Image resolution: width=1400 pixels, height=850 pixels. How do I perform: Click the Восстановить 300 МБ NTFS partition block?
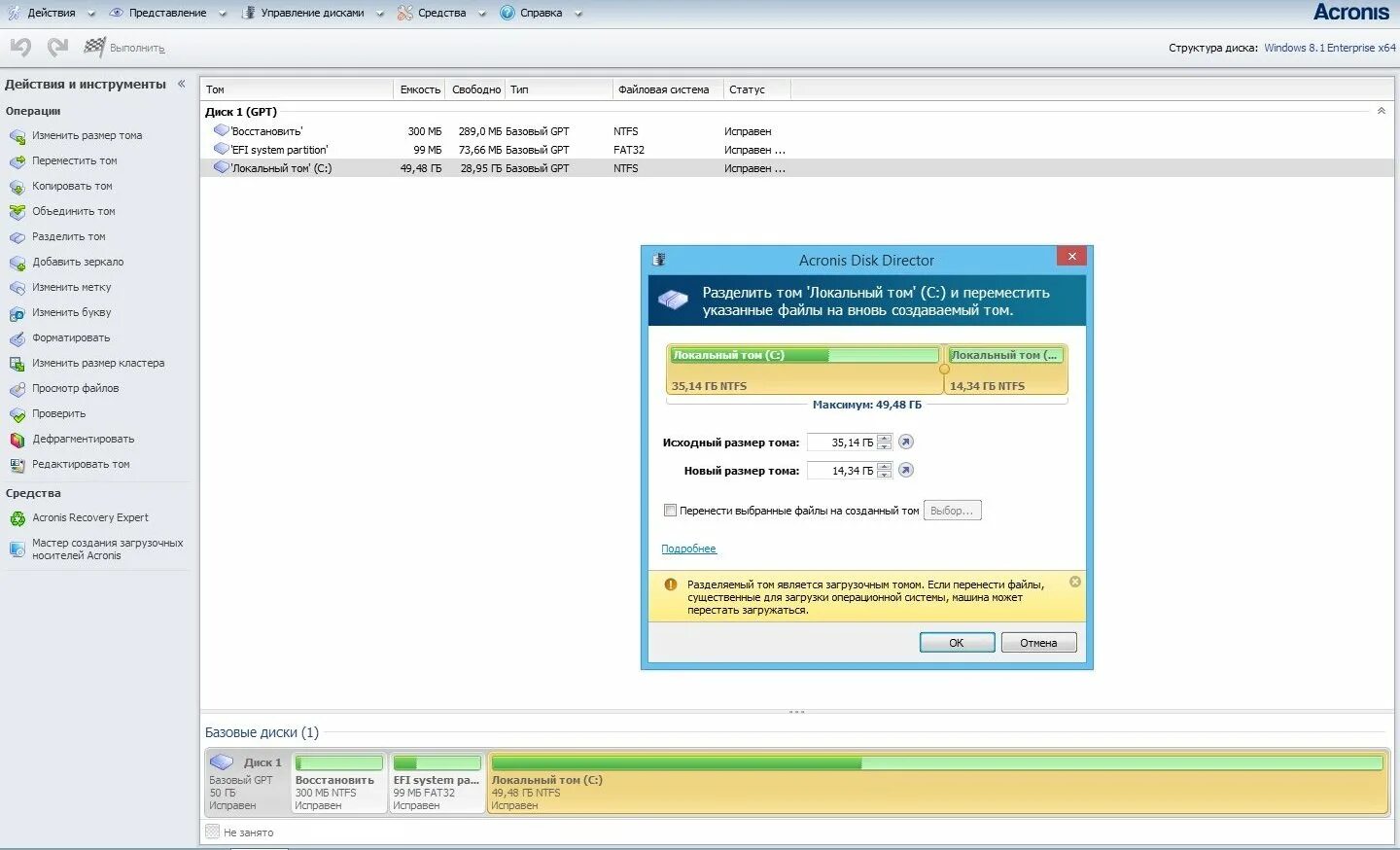(339, 782)
